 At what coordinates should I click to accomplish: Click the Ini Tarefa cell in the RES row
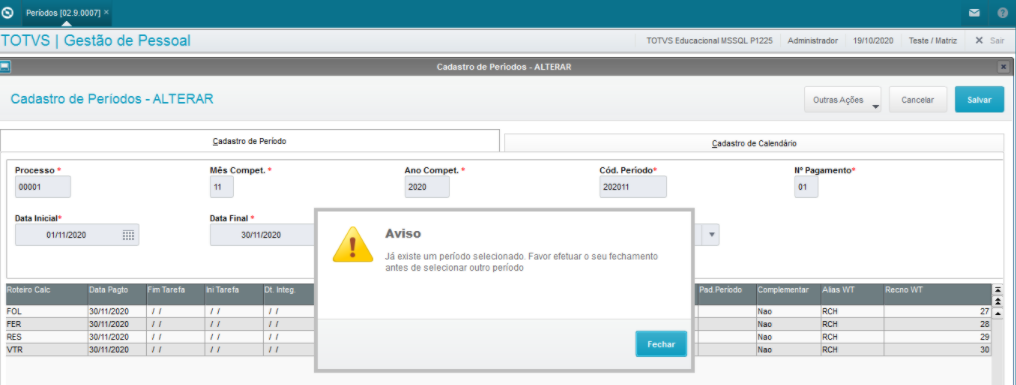pyautogui.click(x=233, y=336)
